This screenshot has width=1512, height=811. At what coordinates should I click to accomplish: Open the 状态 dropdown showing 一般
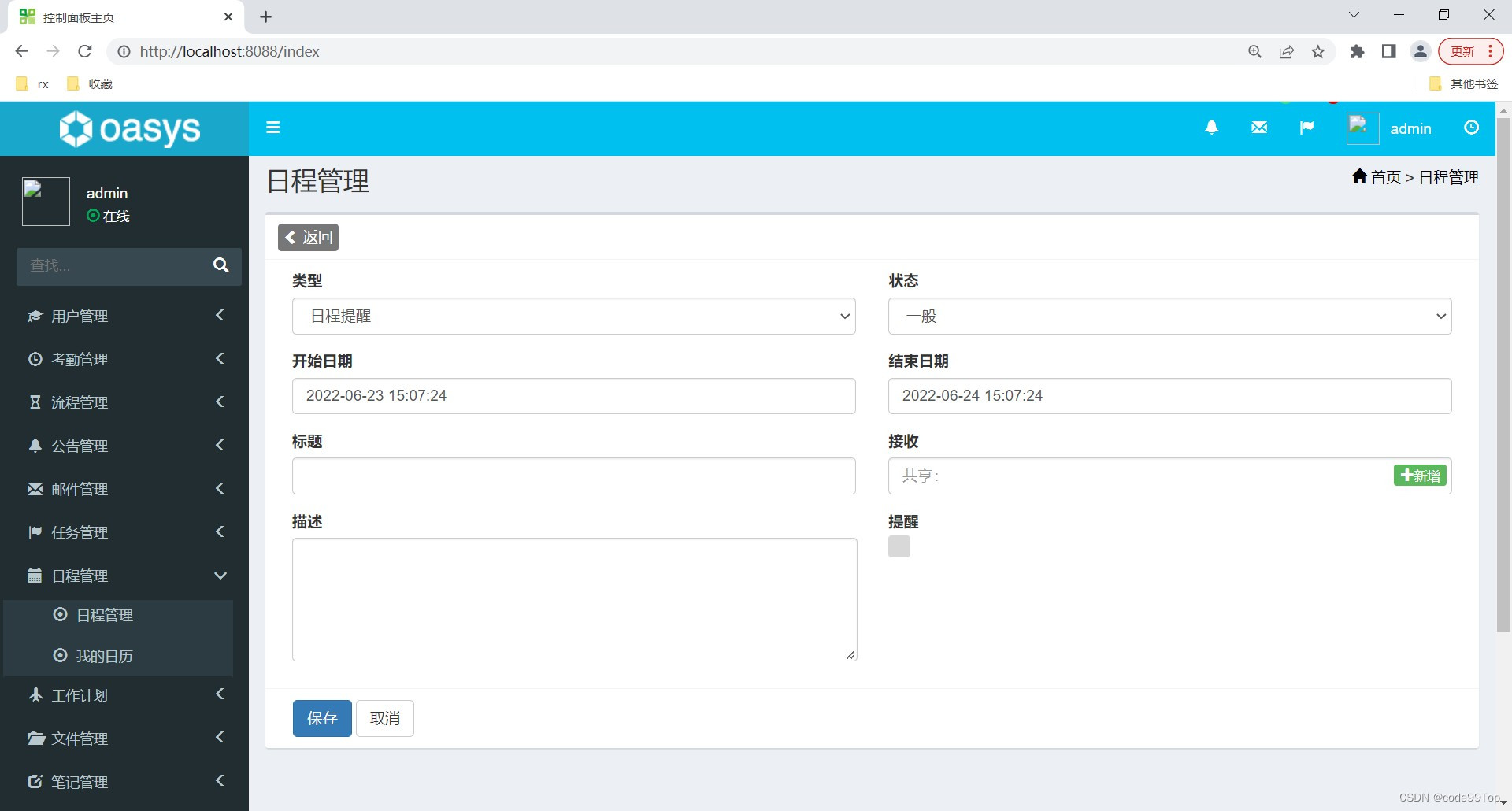point(1169,316)
